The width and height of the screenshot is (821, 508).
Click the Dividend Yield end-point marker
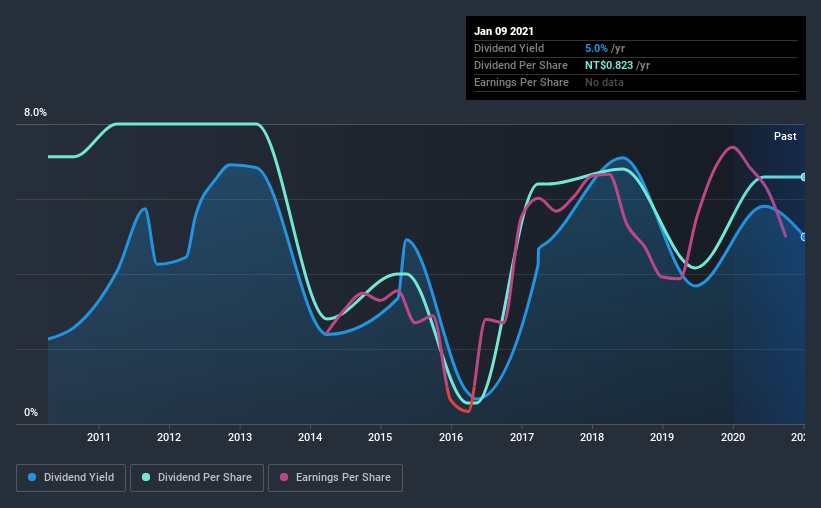point(804,237)
